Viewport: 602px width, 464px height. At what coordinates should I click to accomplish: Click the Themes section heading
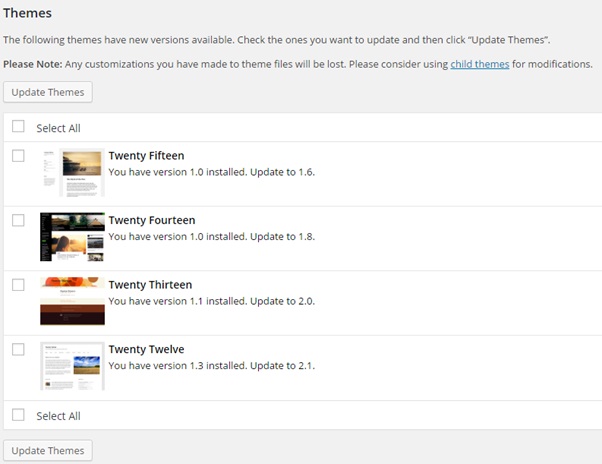(x=27, y=13)
